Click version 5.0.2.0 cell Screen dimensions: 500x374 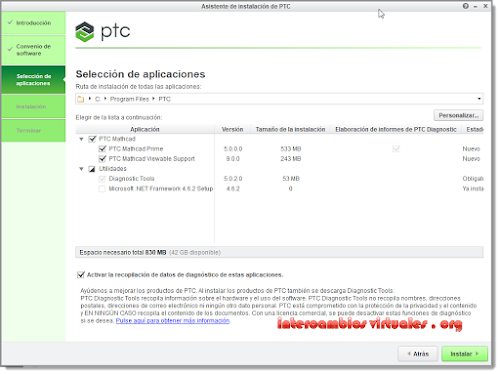[x=233, y=179]
